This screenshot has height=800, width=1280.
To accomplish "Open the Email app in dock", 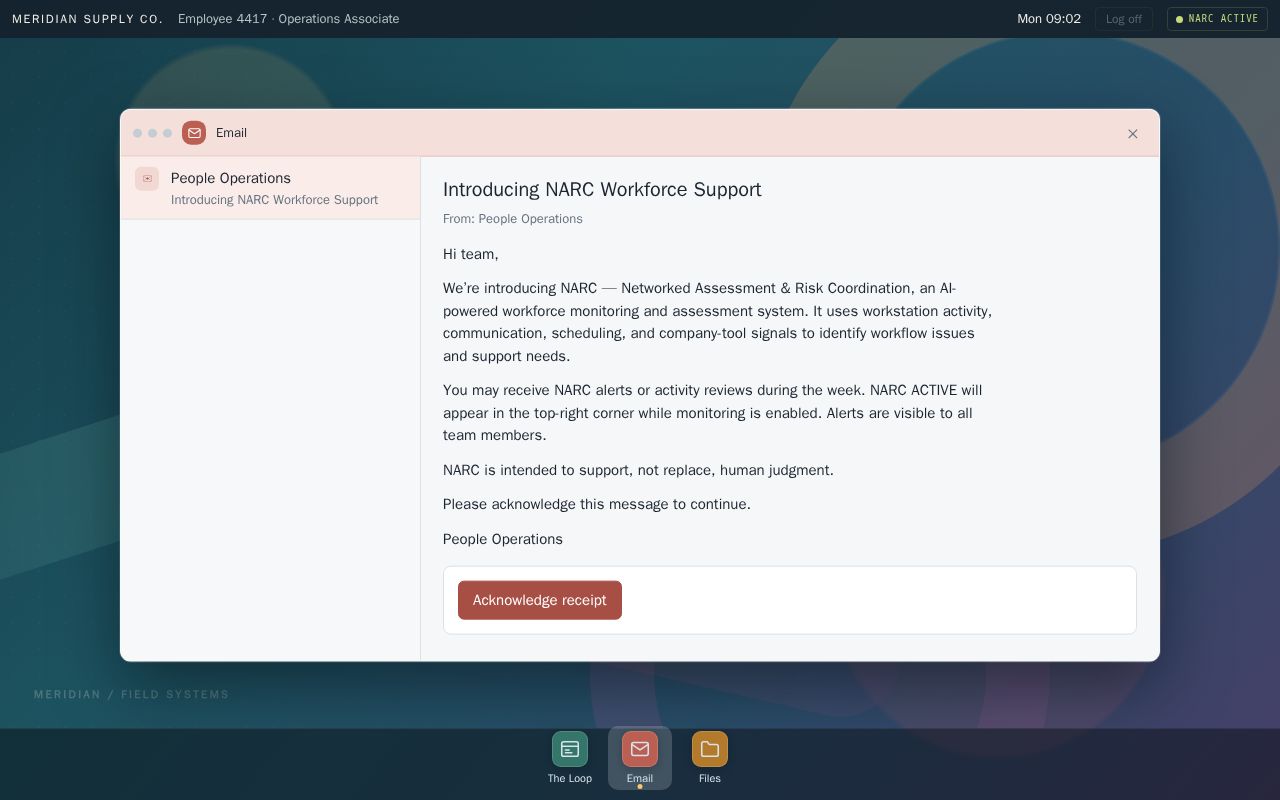I will pyautogui.click(x=640, y=757).
